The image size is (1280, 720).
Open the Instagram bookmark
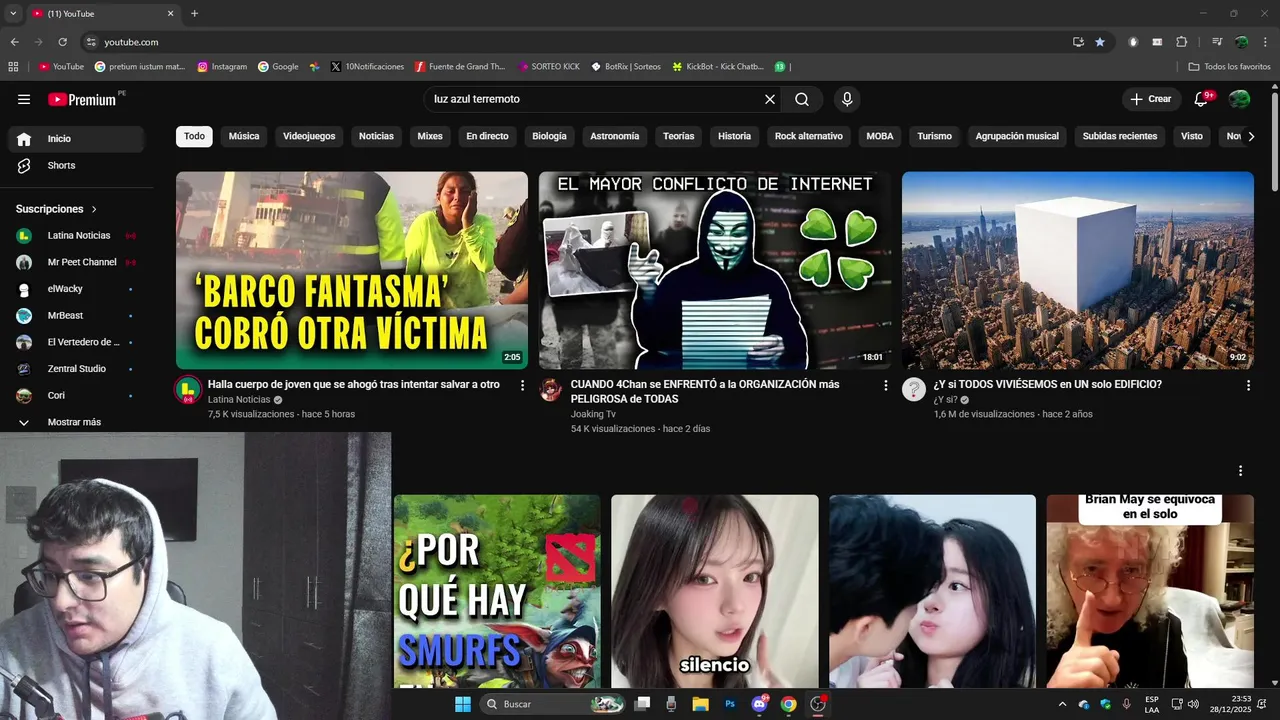point(222,67)
